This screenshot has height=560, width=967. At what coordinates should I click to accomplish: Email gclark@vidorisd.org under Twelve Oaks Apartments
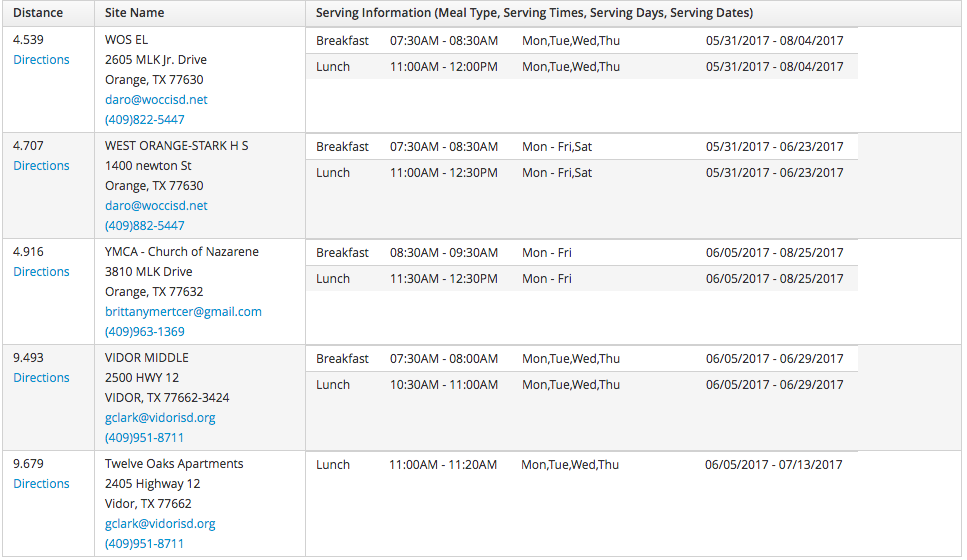coord(160,524)
